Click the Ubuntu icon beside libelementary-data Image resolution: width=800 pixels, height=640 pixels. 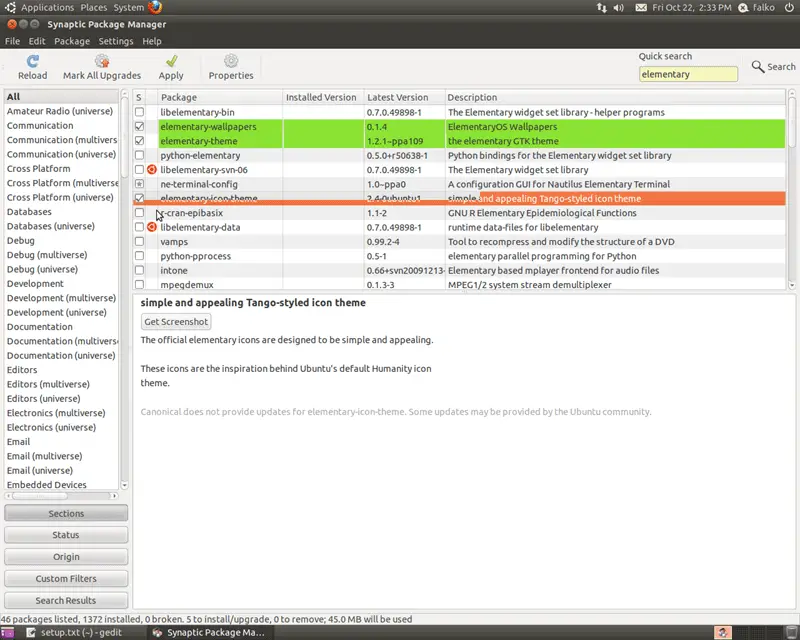[152, 227]
